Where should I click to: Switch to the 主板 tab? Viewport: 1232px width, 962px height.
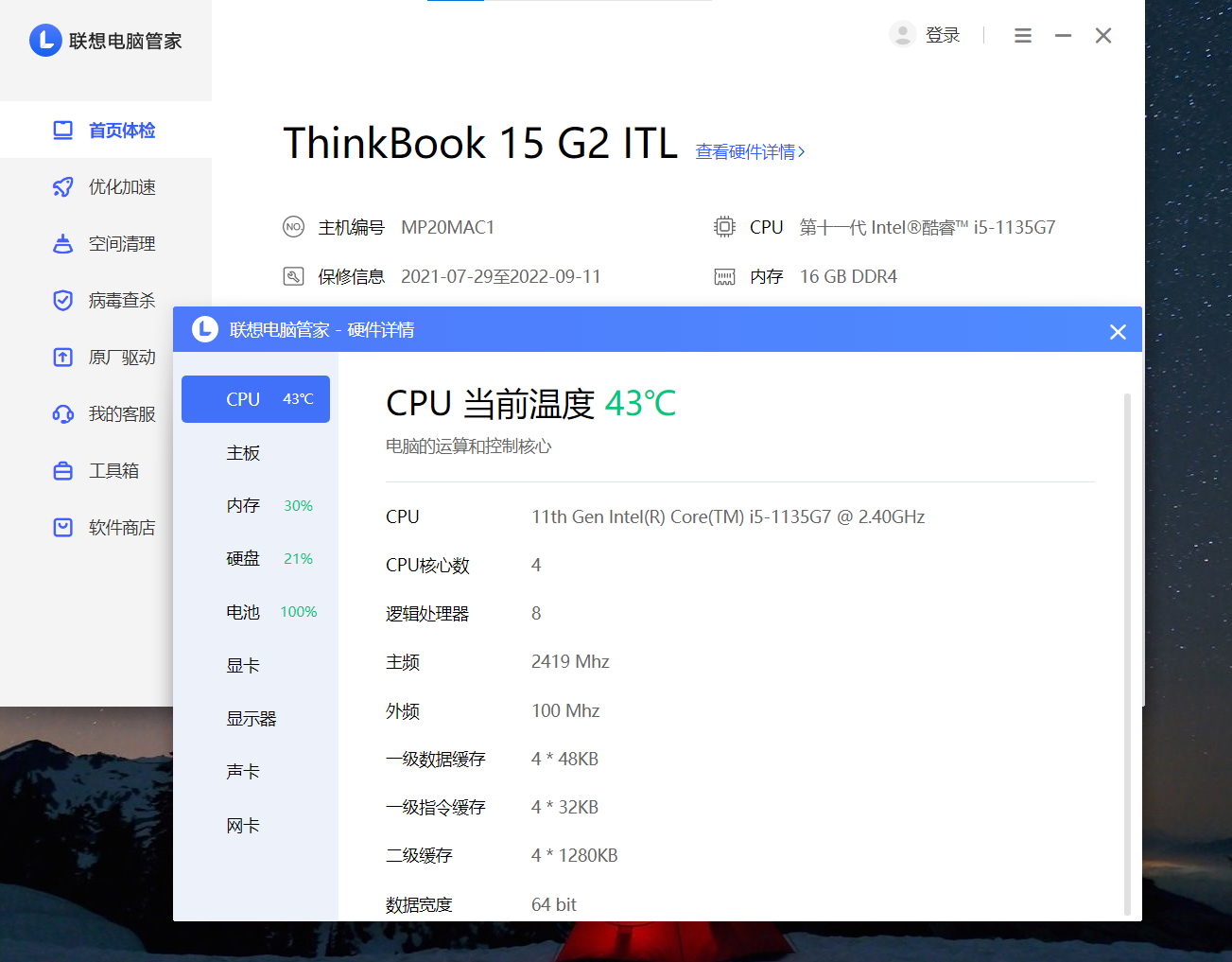[255, 453]
